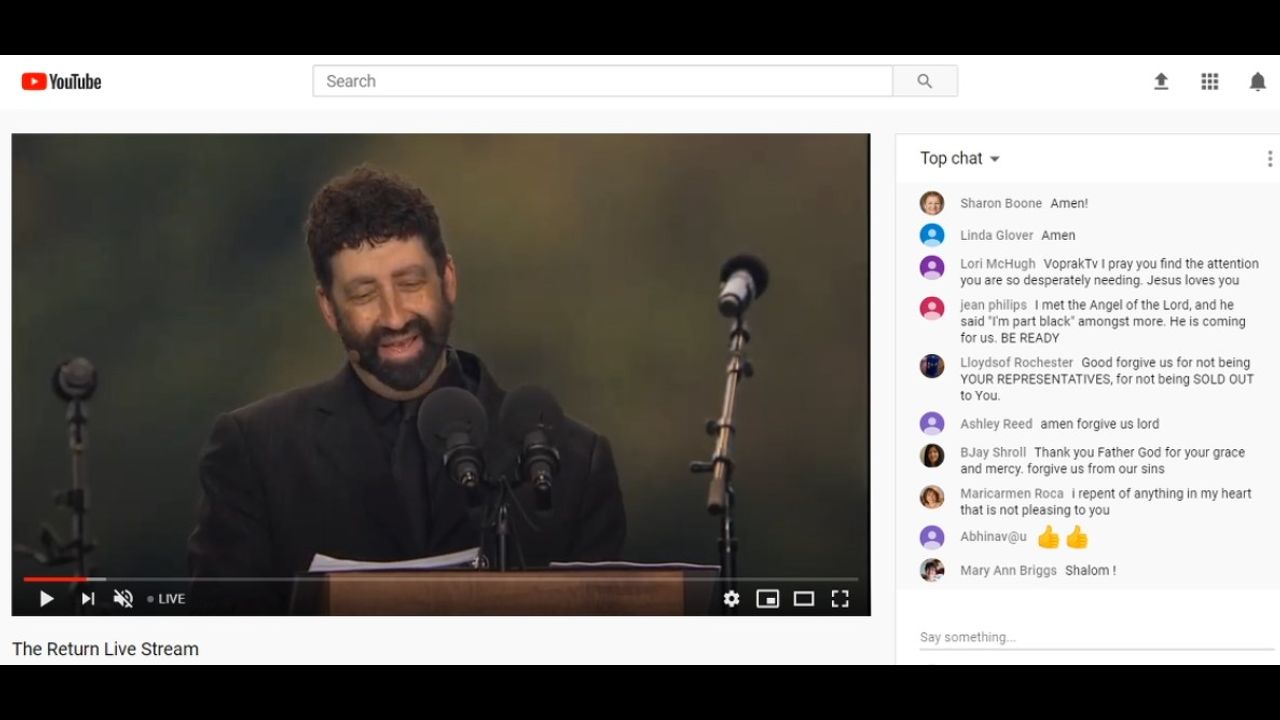1280x720 pixels.
Task: Enter fullscreen mode
Action: click(x=840, y=599)
